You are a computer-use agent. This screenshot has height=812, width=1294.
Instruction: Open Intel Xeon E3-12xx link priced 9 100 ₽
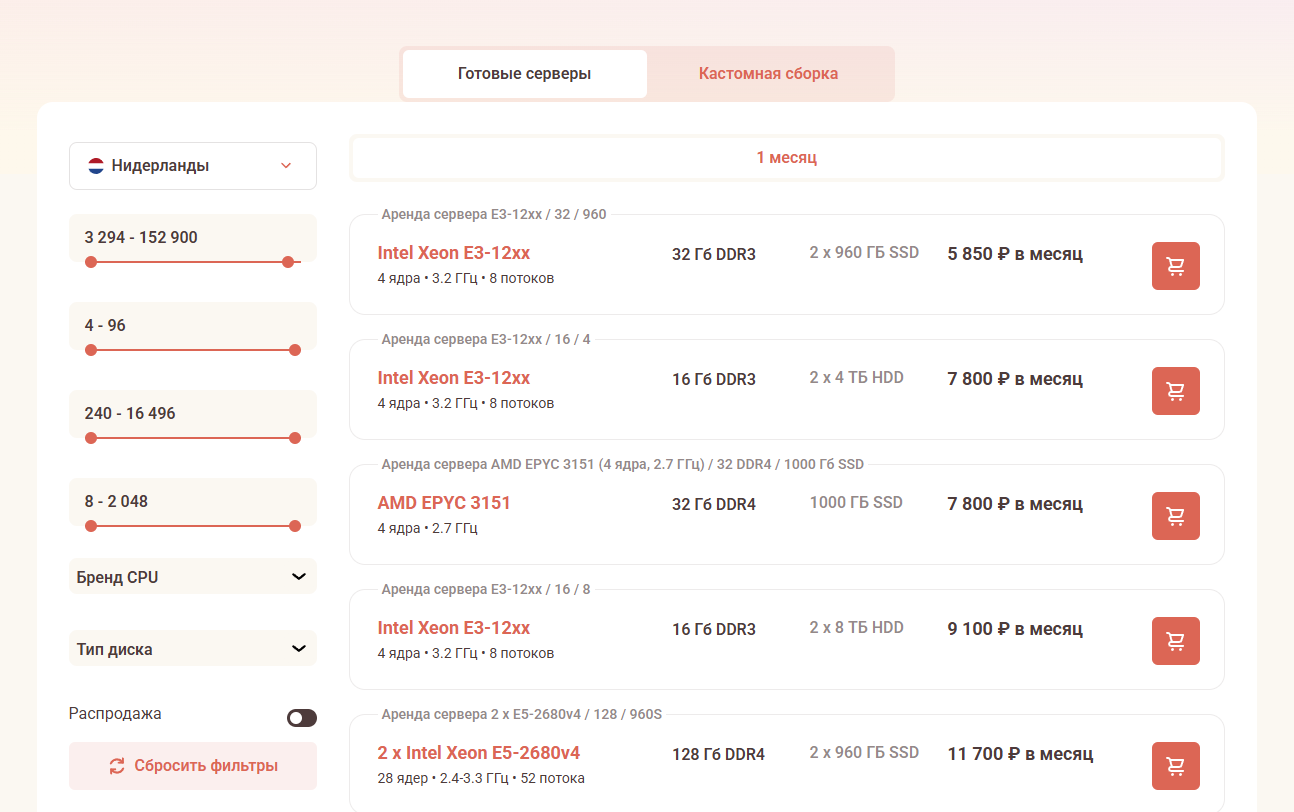pyautogui.click(x=454, y=628)
